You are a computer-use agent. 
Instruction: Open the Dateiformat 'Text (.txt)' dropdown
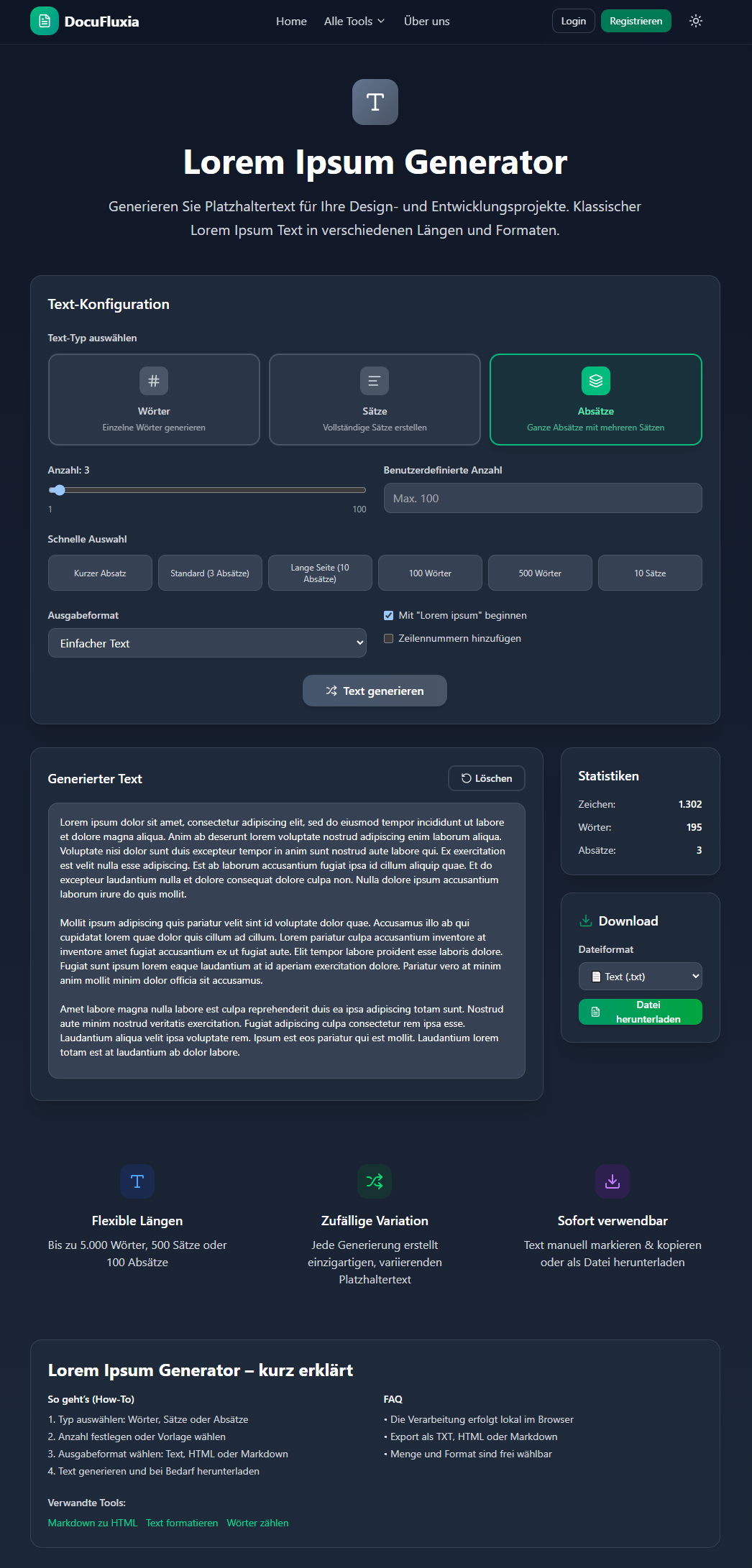(x=640, y=977)
